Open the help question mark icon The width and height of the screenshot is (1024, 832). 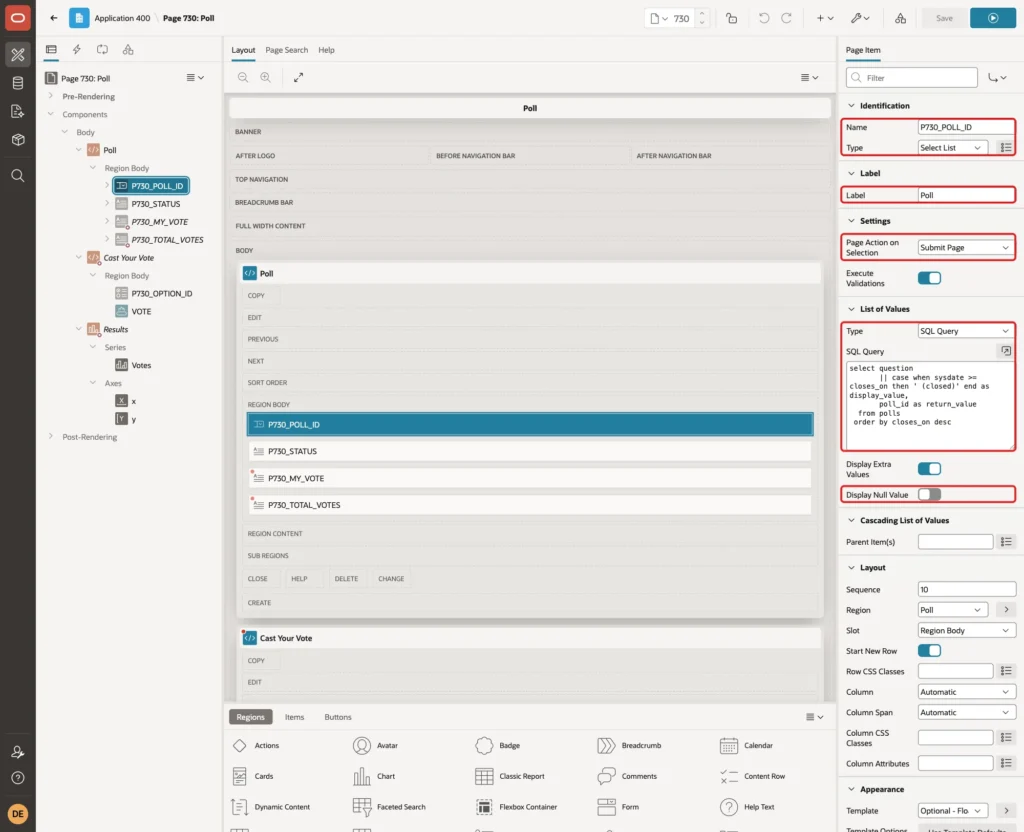pos(18,778)
